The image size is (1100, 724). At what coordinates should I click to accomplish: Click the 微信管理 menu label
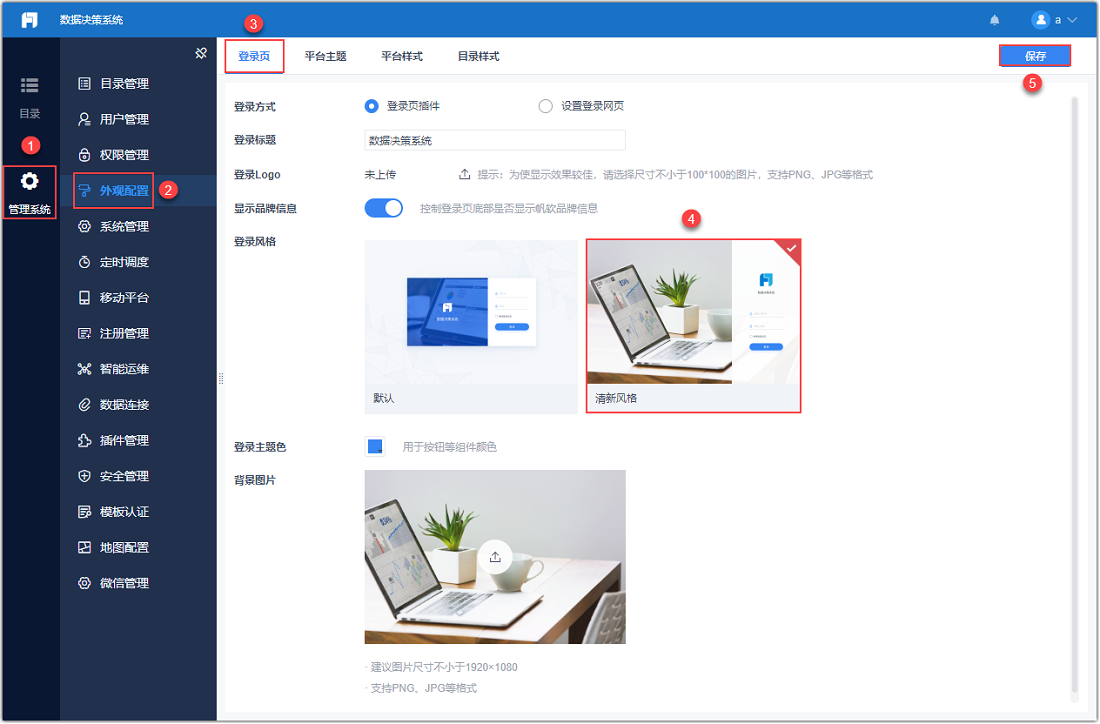124,582
